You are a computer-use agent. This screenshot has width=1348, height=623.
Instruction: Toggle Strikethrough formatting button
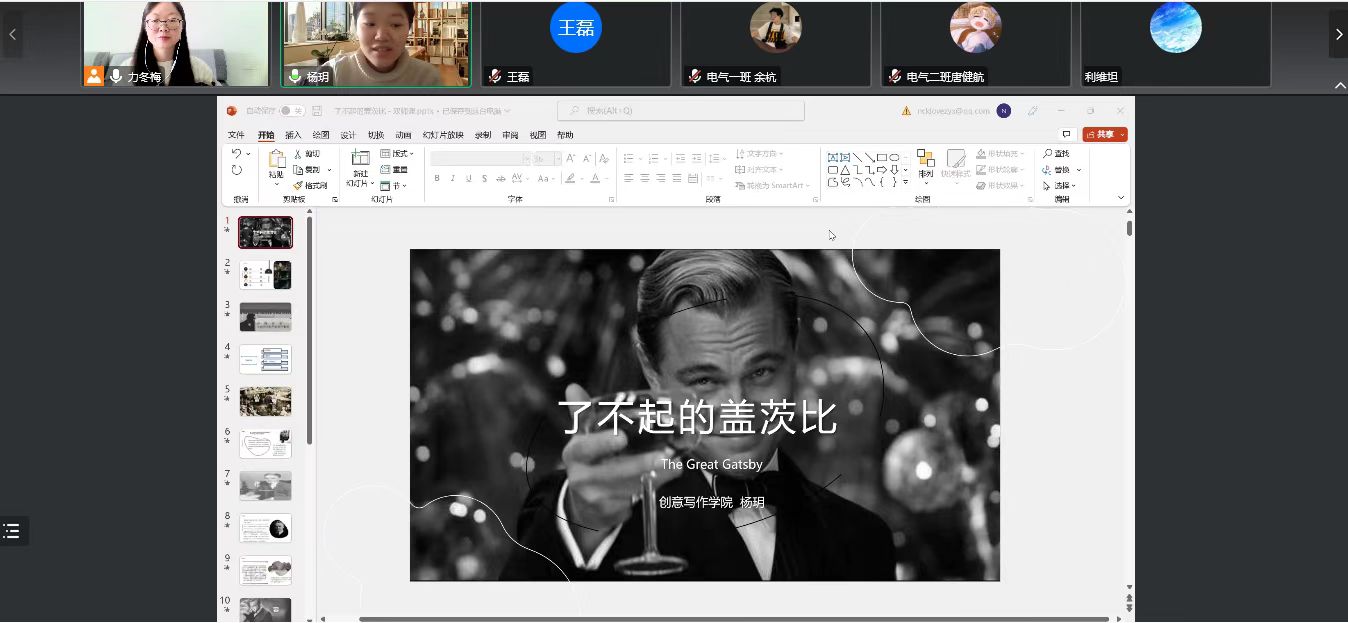pos(501,178)
